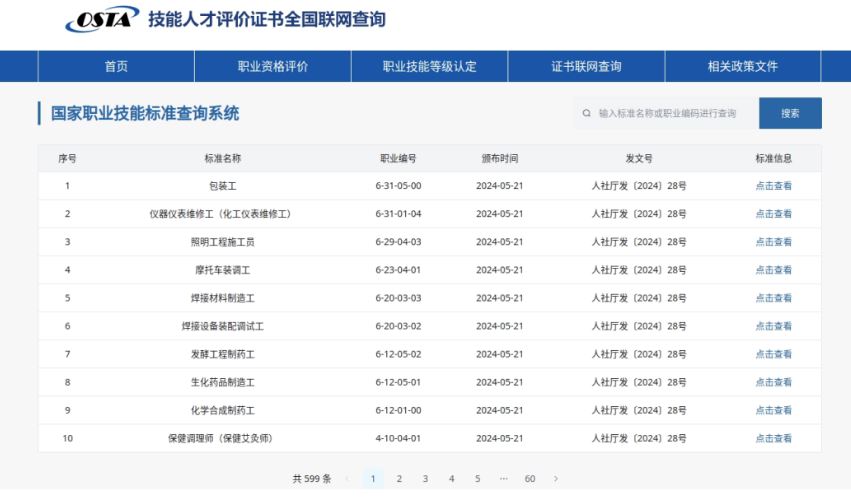Select occupation code 4-10-04-01

[398, 438]
